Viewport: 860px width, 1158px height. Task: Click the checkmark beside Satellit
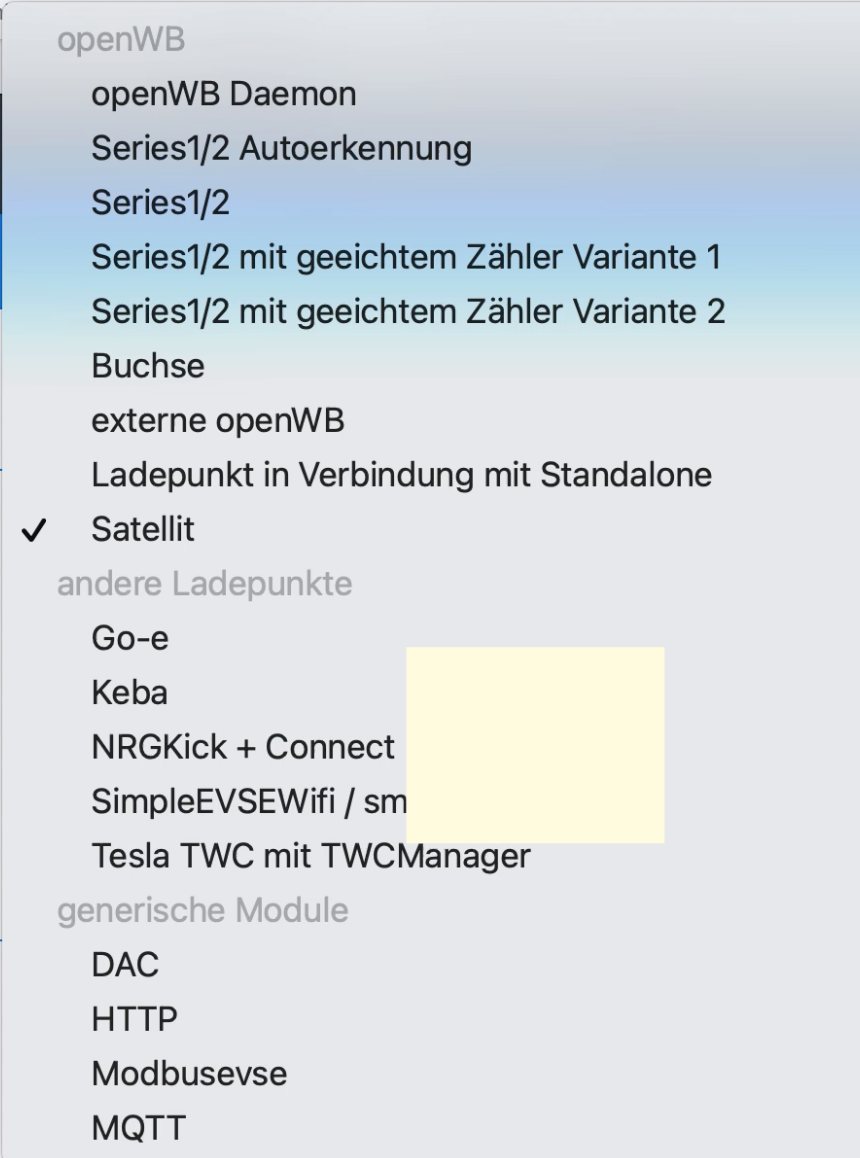pos(34,531)
